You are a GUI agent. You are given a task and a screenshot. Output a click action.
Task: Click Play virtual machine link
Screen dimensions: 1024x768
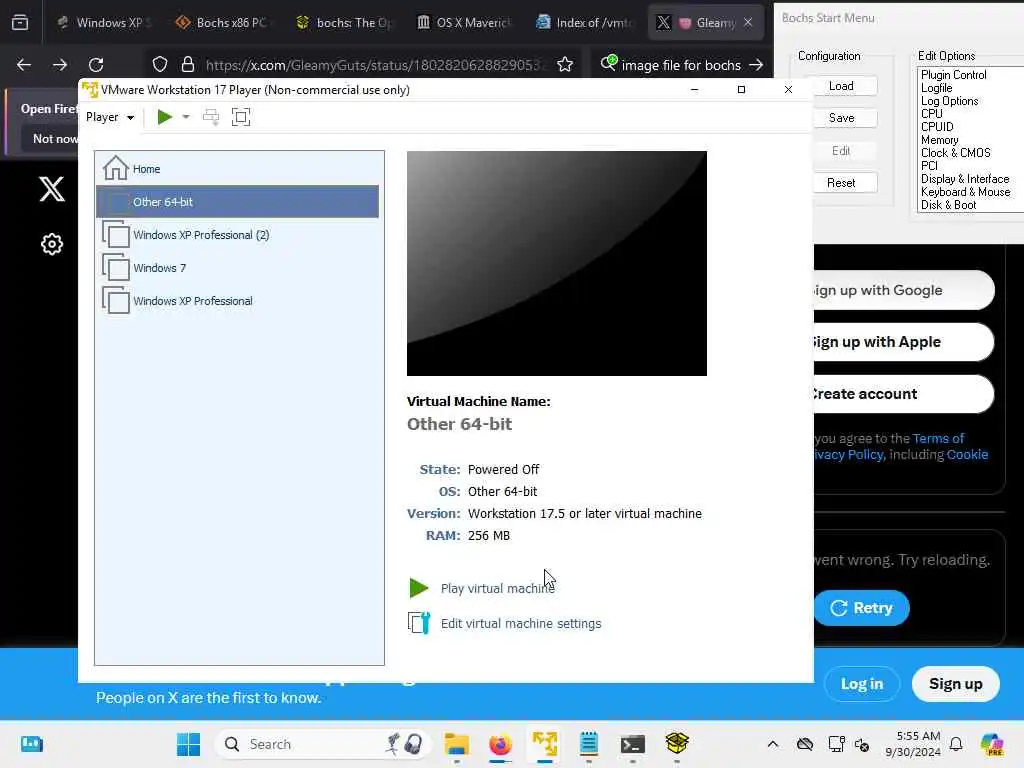point(498,588)
